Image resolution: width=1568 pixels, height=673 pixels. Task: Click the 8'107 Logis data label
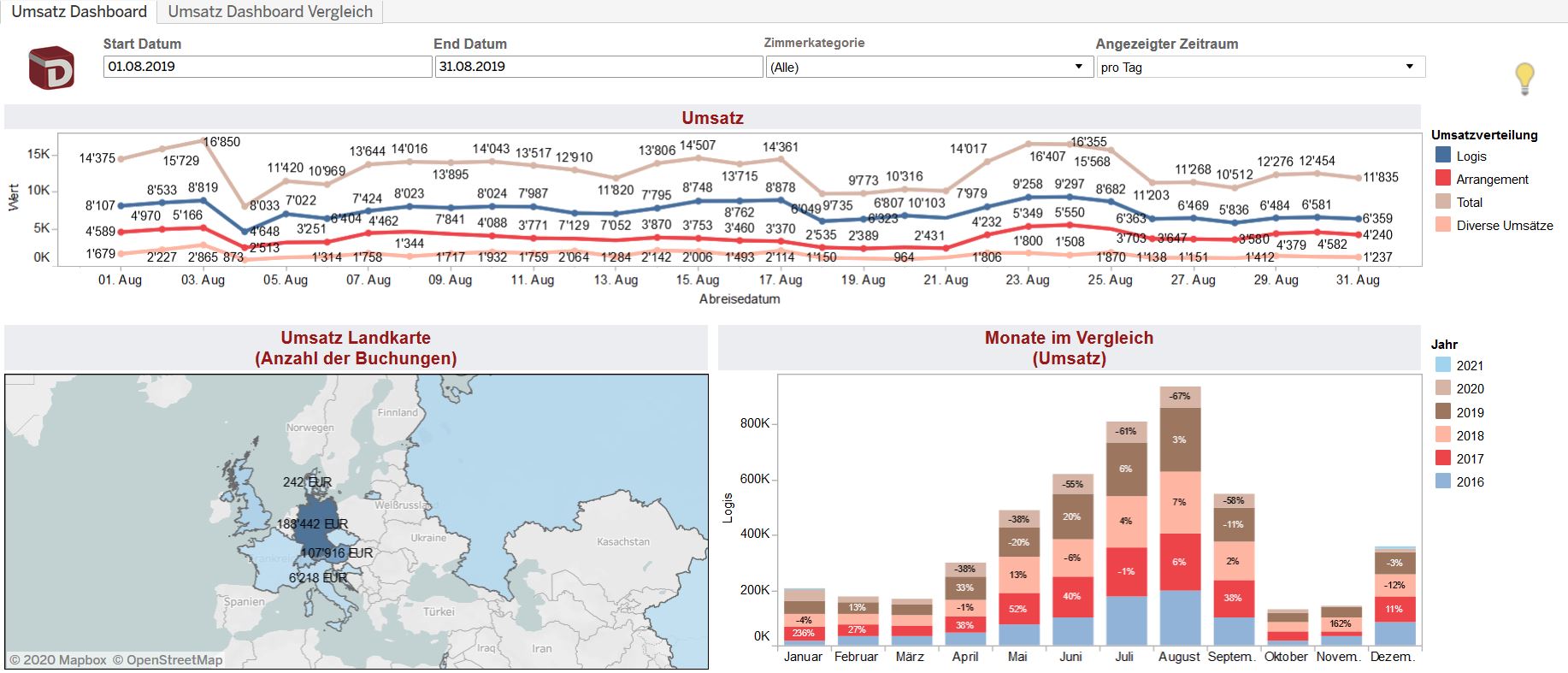(100, 205)
